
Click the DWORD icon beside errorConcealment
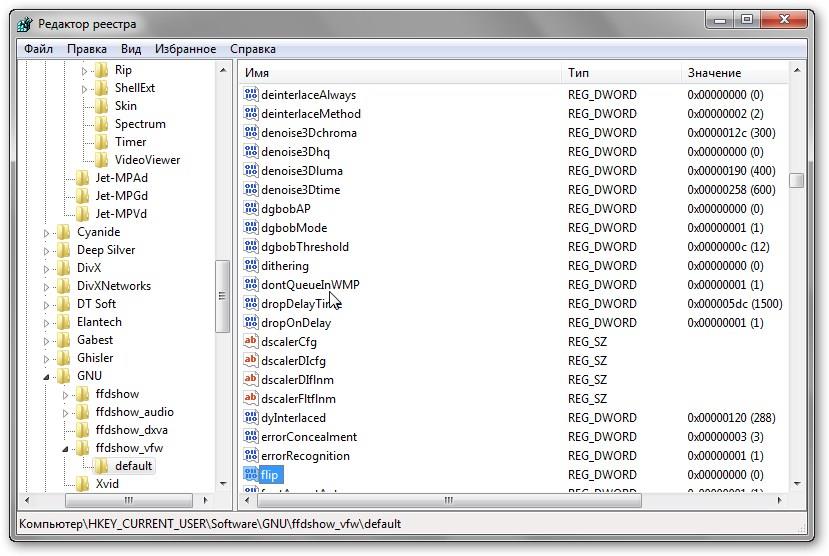coord(251,437)
